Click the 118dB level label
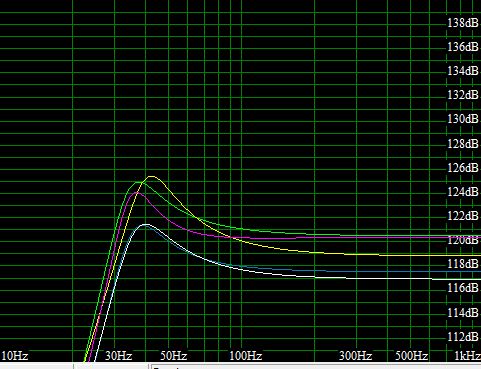The height and width of the screenshot is (369, 481). [463, 264]
